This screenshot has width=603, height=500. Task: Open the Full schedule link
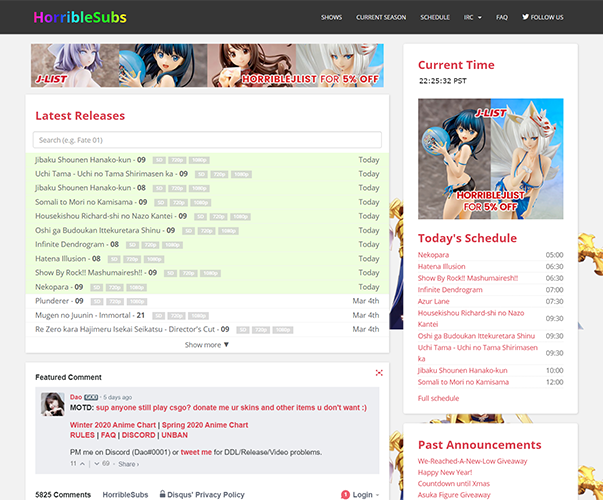(438, 398)
